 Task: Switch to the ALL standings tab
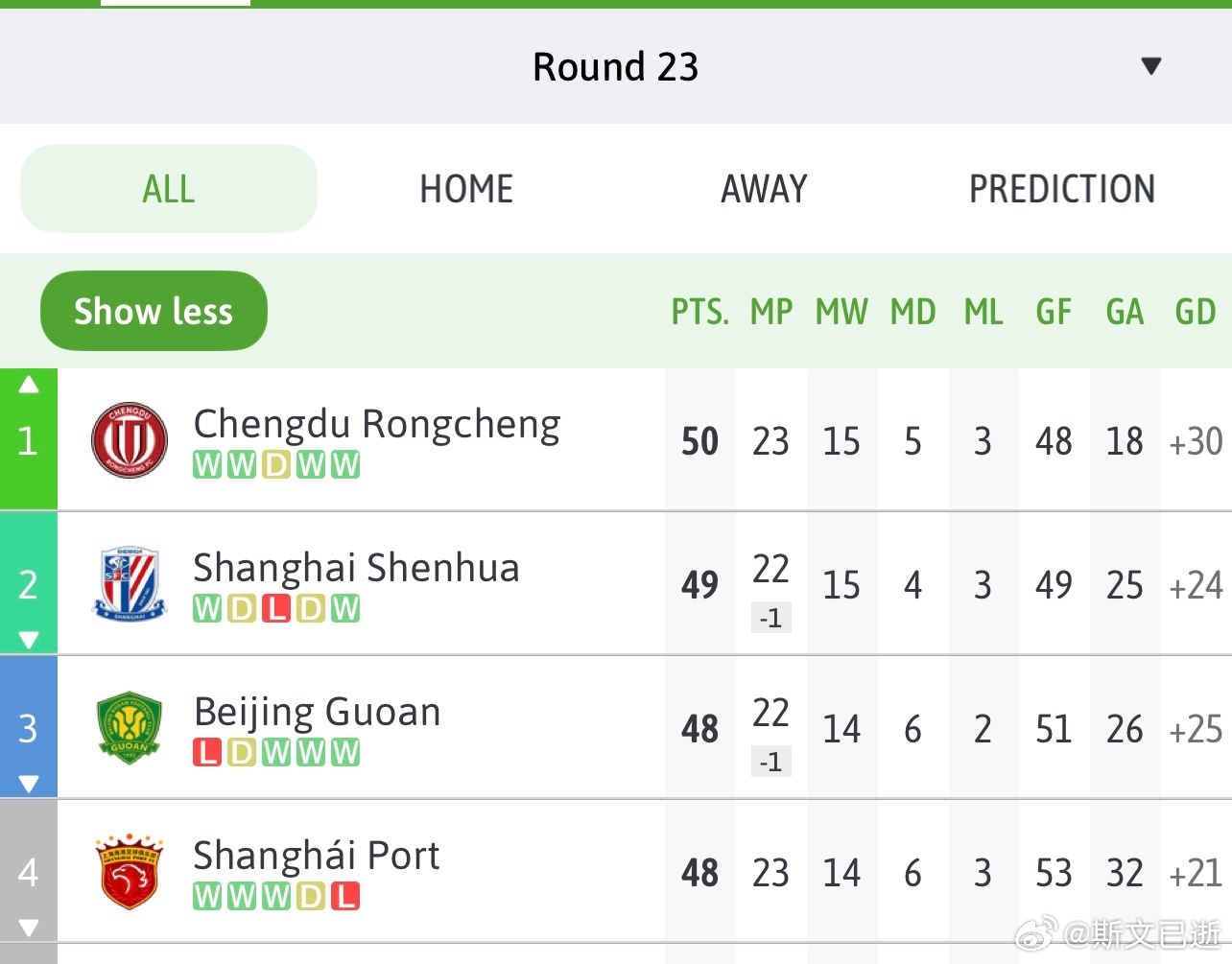[x=169, y=189]
